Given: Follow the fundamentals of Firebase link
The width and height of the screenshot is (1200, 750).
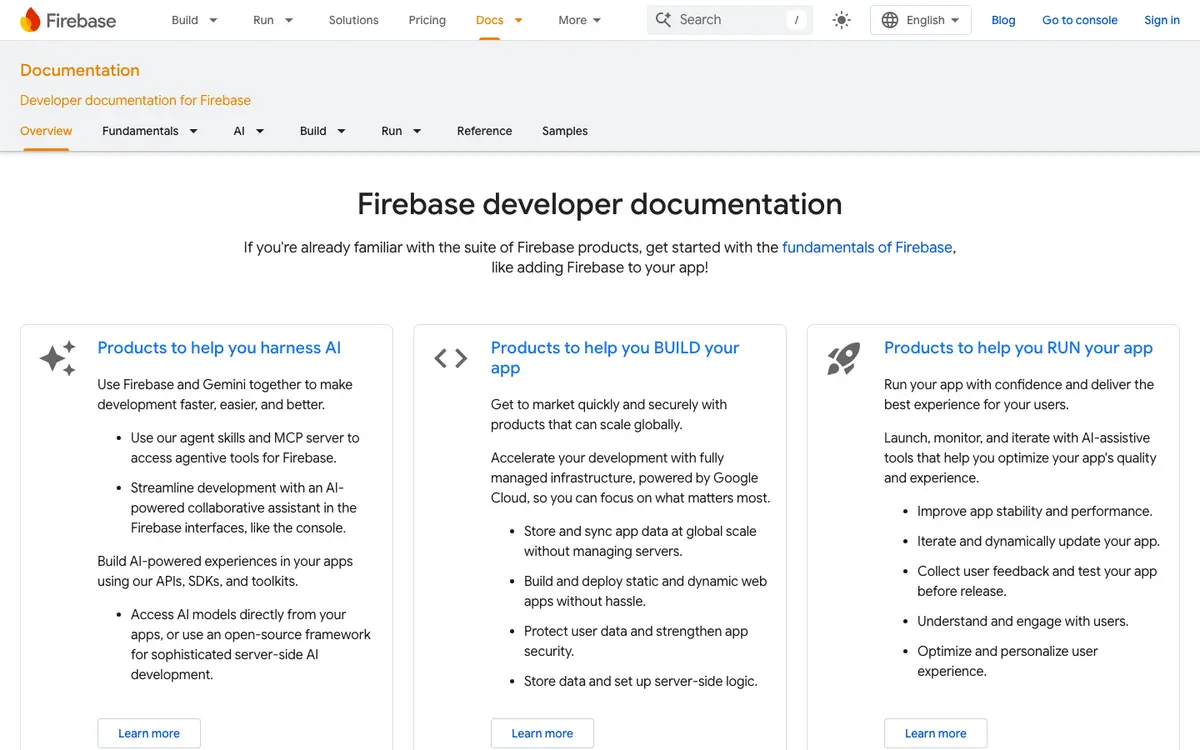Looking at the screenshot, I should (x=867, y=247).
